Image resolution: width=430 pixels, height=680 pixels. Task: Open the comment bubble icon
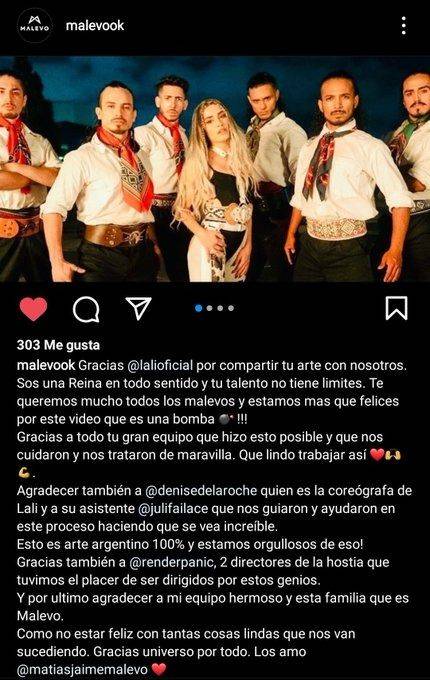86,309
